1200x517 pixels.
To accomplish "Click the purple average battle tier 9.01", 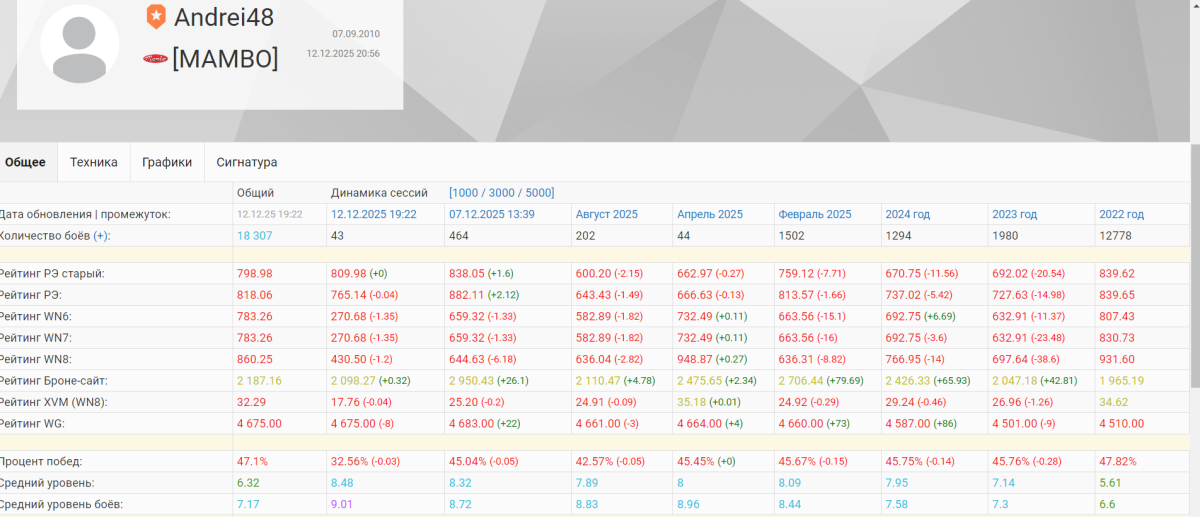I will (x=343, y=504).
